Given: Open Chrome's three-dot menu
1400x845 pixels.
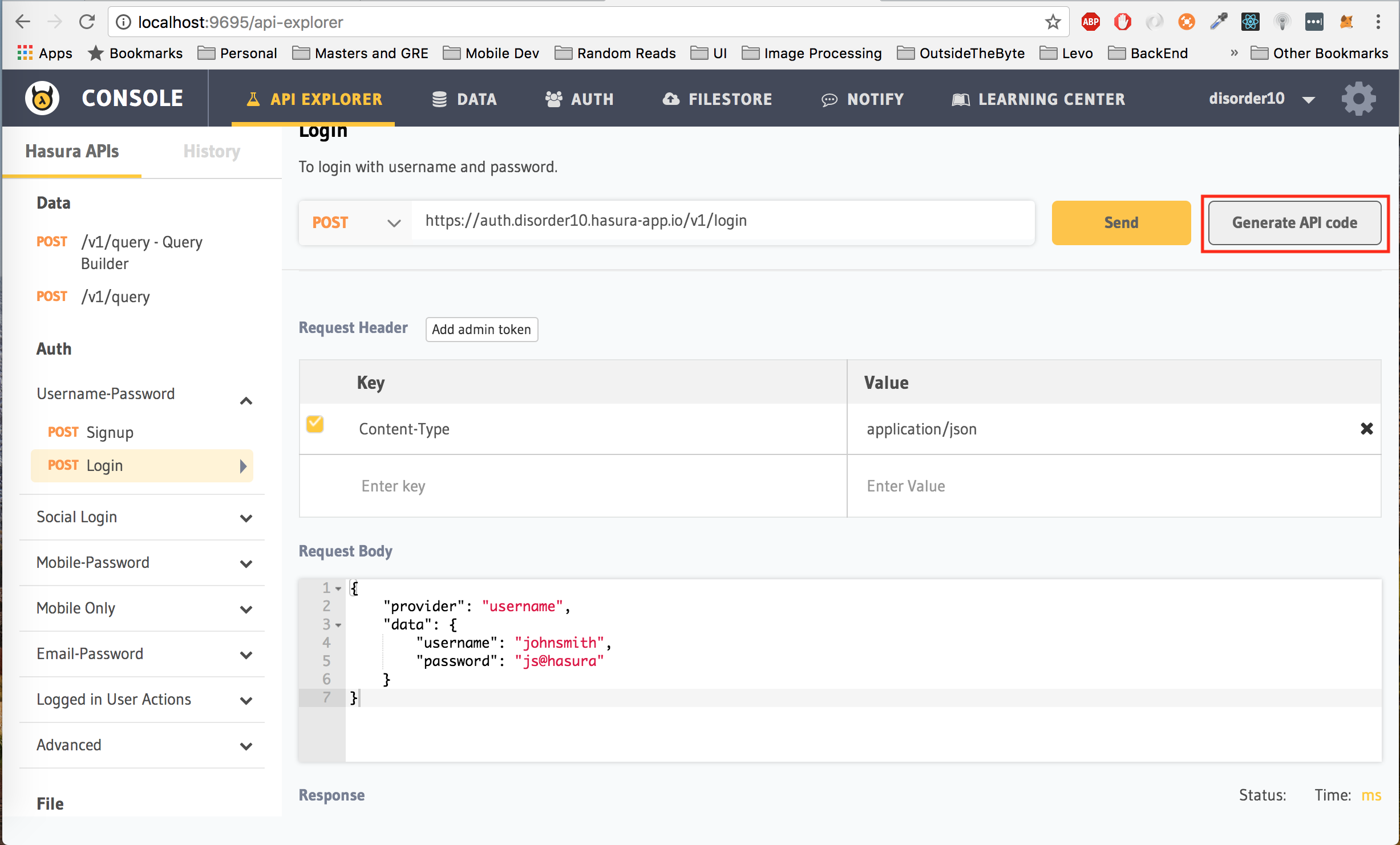Looking at the screenshot, I should point(1378,22).
